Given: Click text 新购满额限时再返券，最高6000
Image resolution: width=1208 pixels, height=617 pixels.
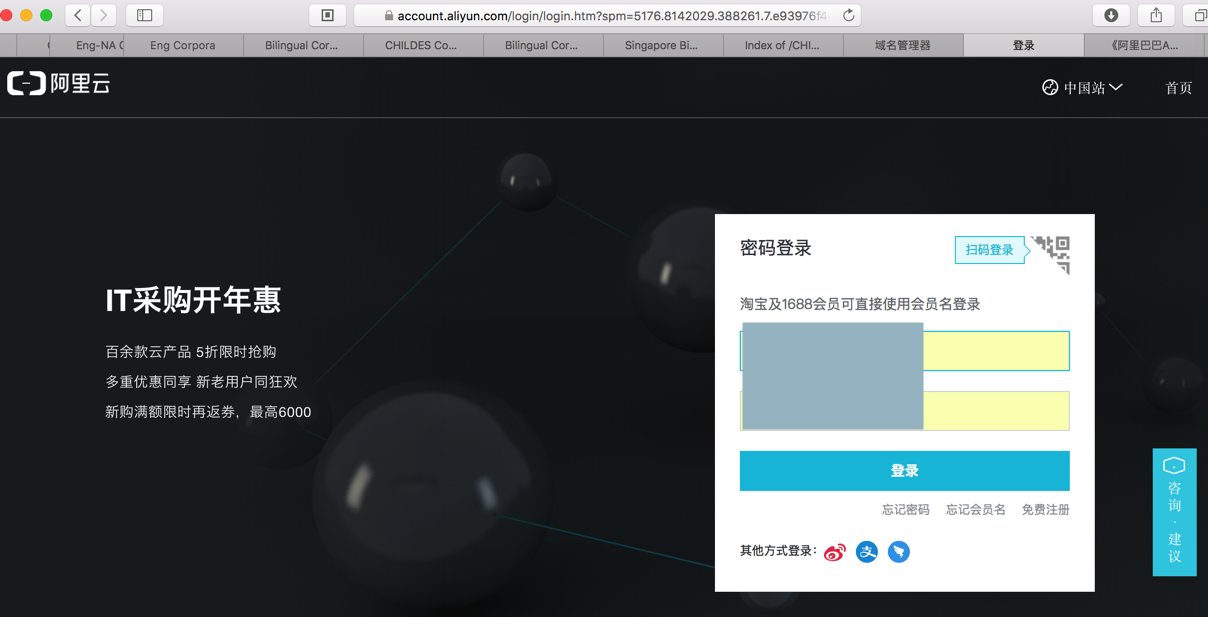Looking at the screenshot, I should (208, 412).
